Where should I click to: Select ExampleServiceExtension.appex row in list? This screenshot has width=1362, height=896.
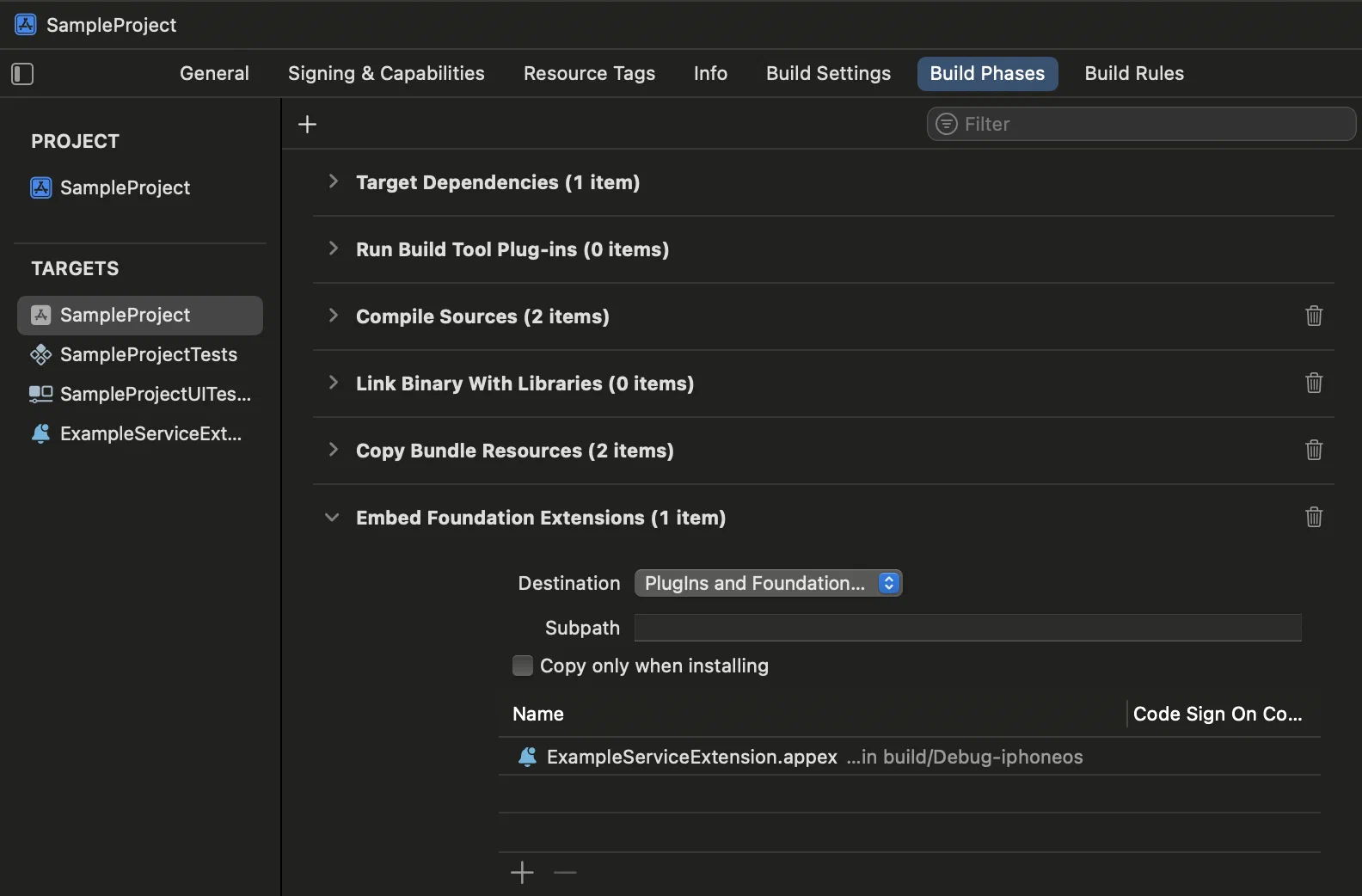[692, 757]
